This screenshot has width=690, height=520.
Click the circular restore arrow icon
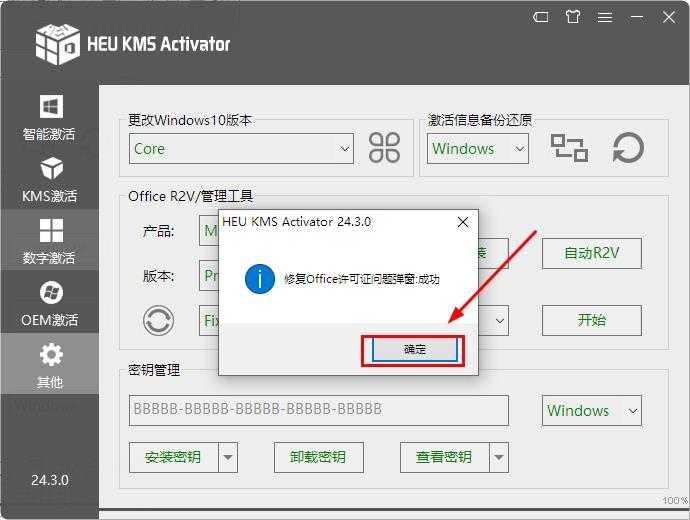[x=628, y=148]
